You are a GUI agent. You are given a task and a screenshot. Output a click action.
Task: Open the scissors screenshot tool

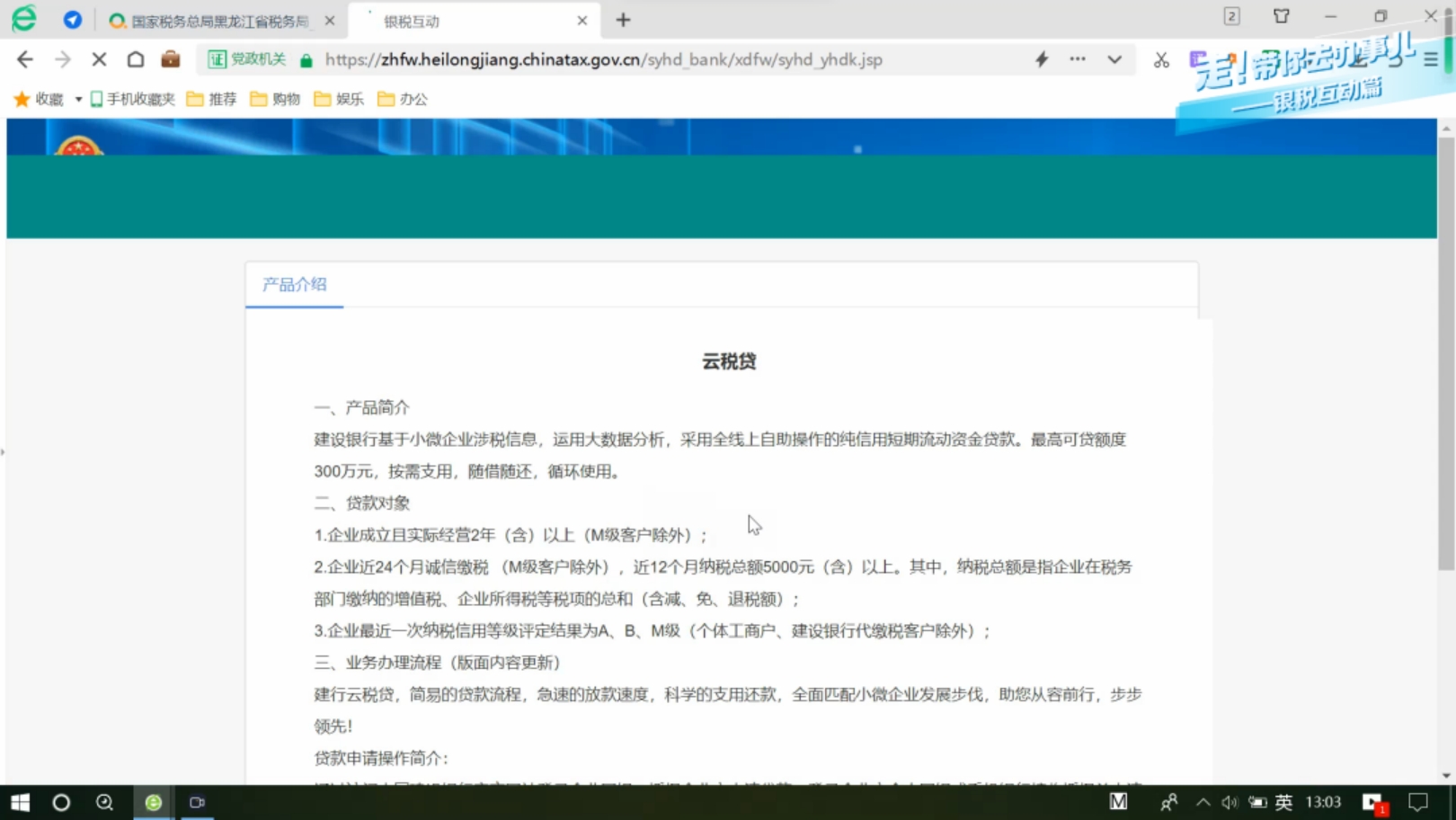tap(1161, 60)
